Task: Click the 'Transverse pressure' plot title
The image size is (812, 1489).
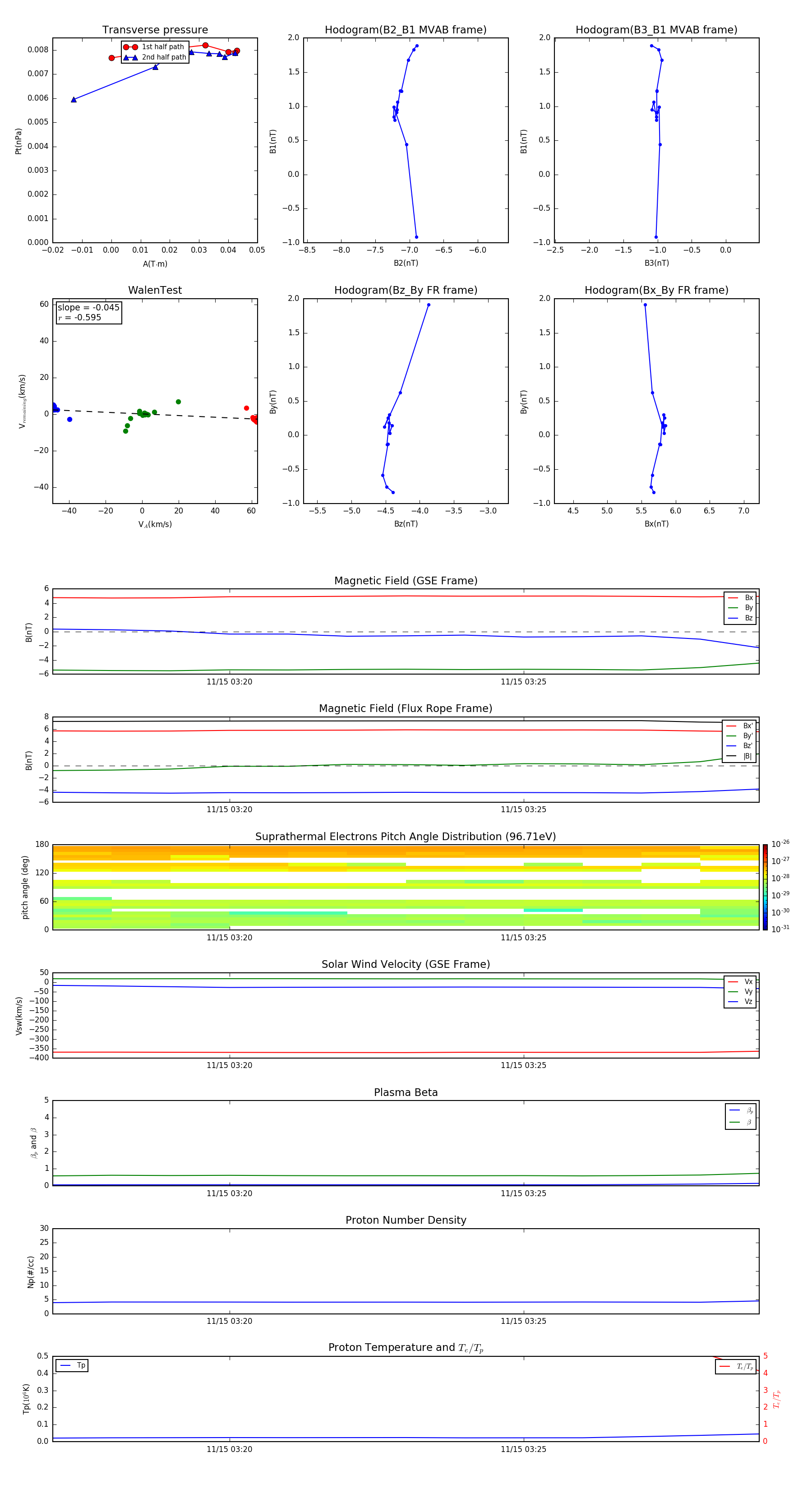Action: 155,30
